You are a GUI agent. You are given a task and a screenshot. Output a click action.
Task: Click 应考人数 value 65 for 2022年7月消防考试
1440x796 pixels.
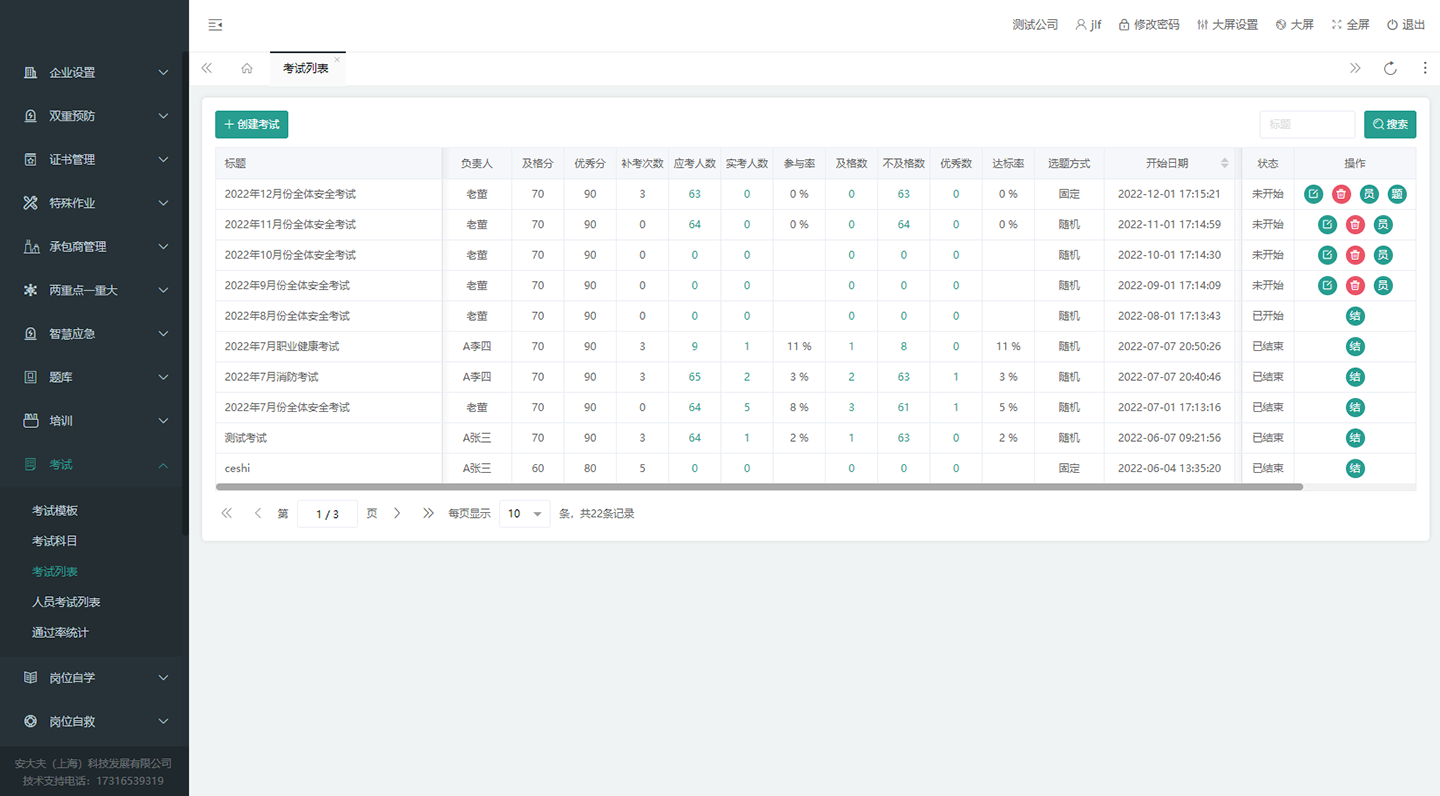click(695, 377)
